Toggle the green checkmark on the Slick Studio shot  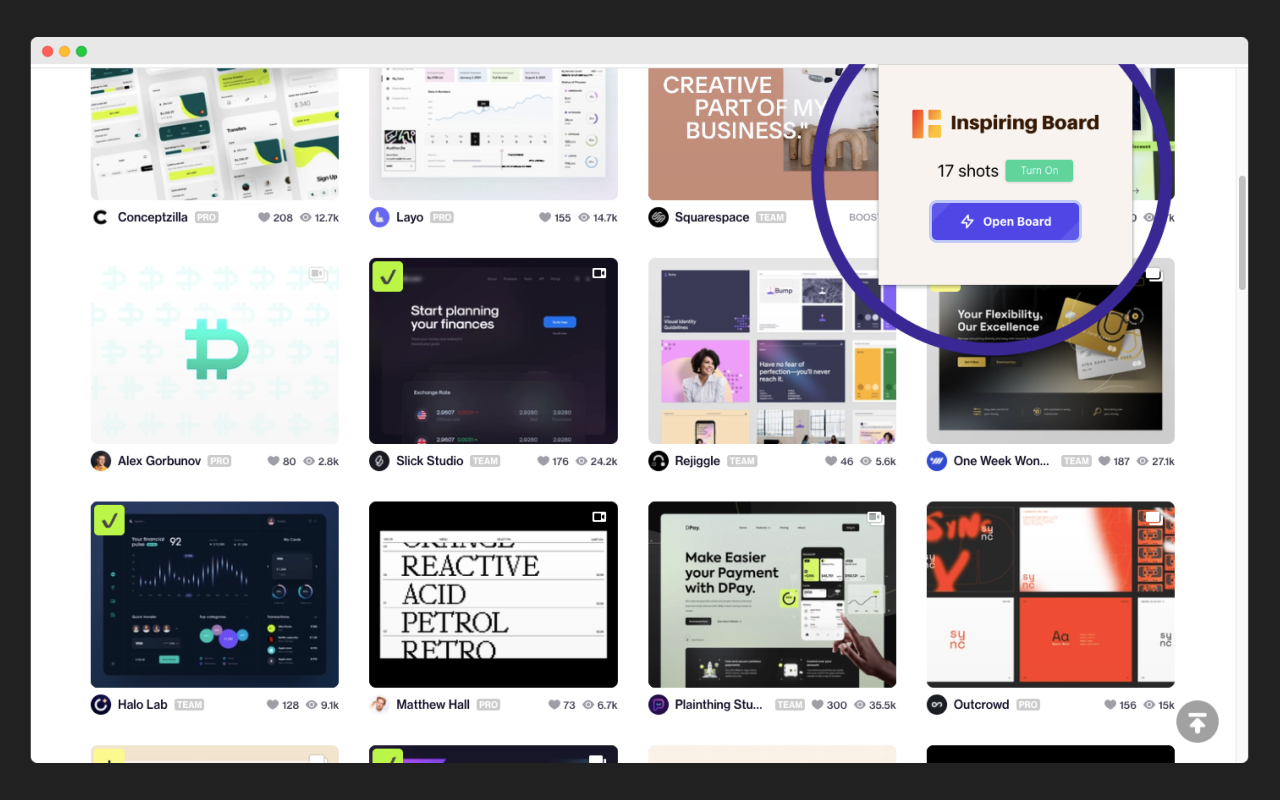click(x=387, y=276)
